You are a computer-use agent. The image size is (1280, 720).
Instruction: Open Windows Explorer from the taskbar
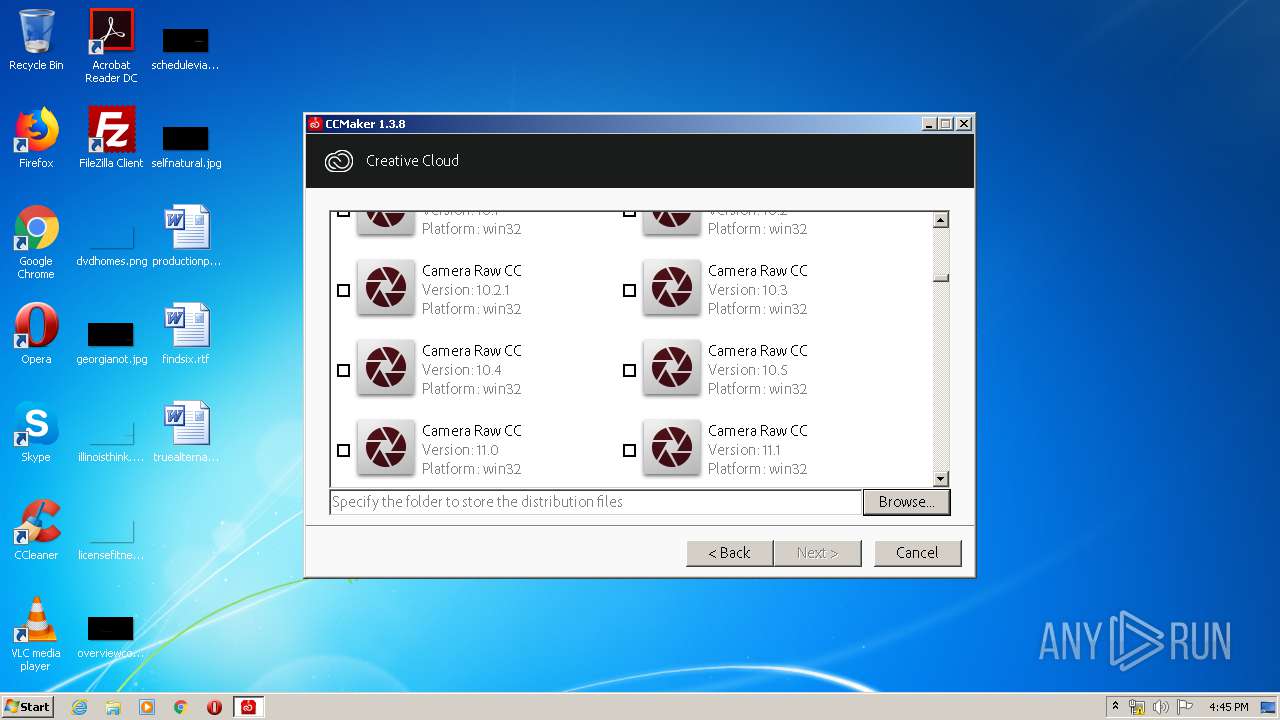point(113,707)
